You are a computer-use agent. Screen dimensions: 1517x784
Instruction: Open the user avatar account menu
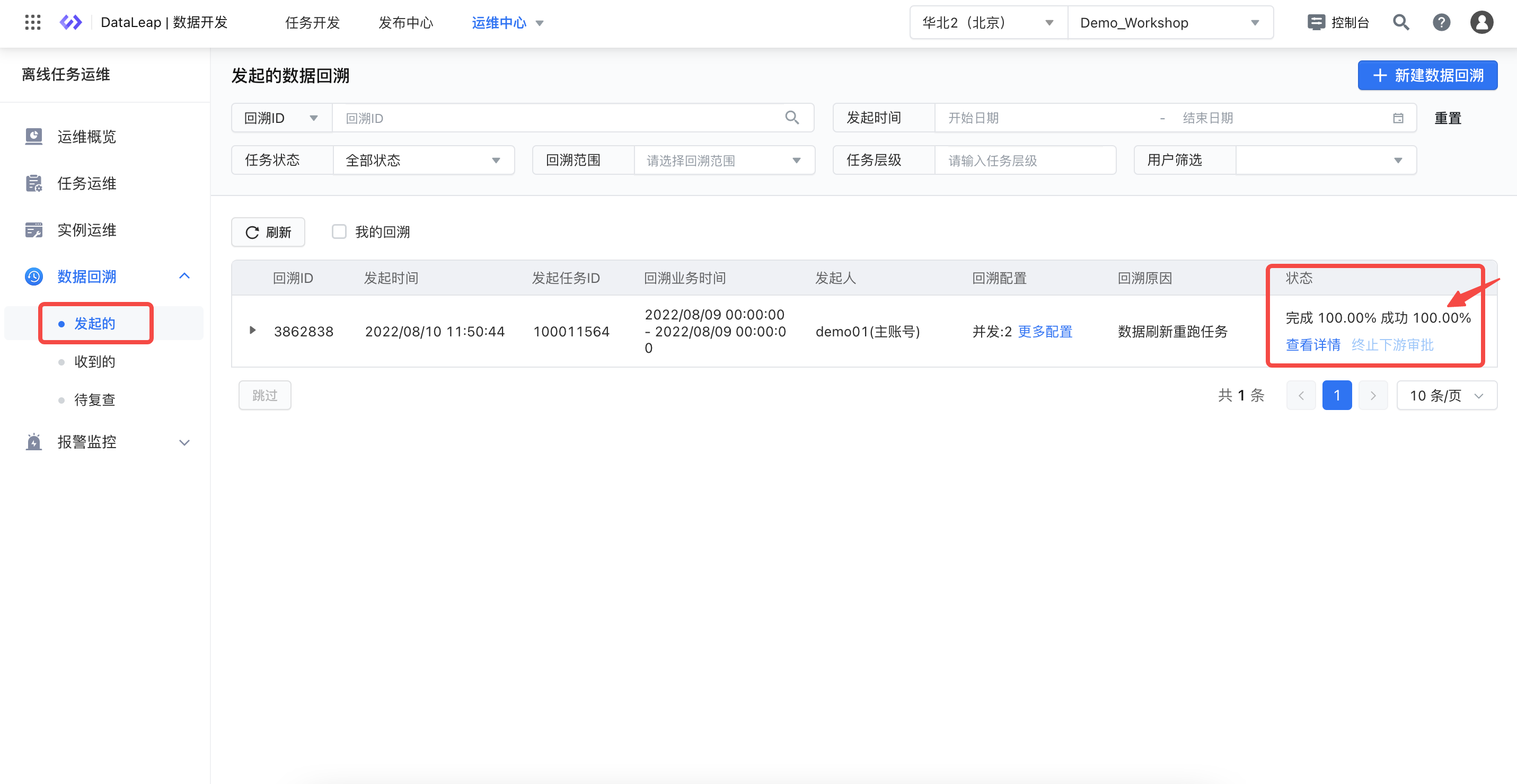[1481, 22]
